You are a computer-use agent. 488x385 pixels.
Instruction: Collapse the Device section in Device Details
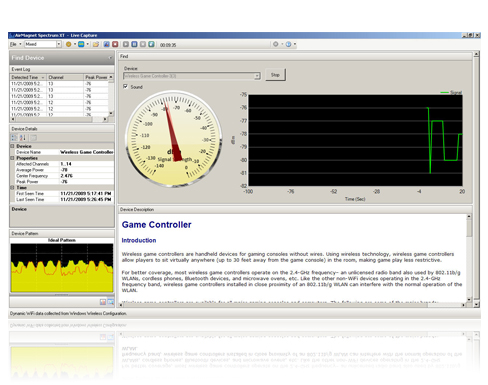coord(13,146)
